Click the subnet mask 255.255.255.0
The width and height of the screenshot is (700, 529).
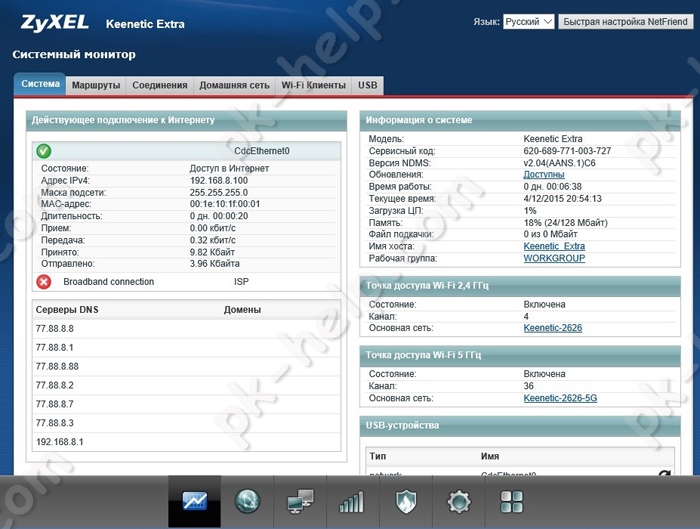tap(219, 192)
